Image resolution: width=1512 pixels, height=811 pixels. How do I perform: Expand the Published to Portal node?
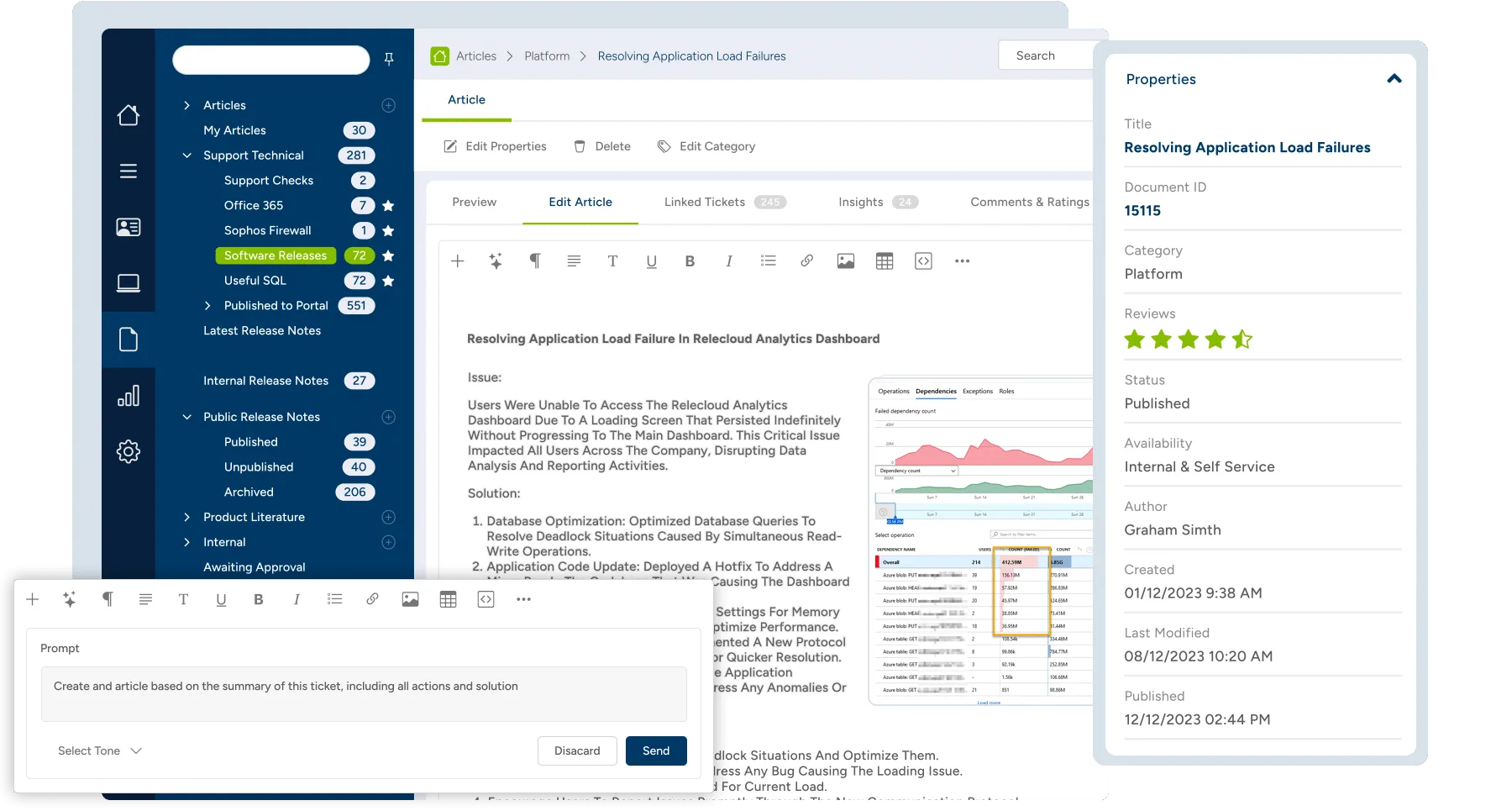(x=207, y=306)
